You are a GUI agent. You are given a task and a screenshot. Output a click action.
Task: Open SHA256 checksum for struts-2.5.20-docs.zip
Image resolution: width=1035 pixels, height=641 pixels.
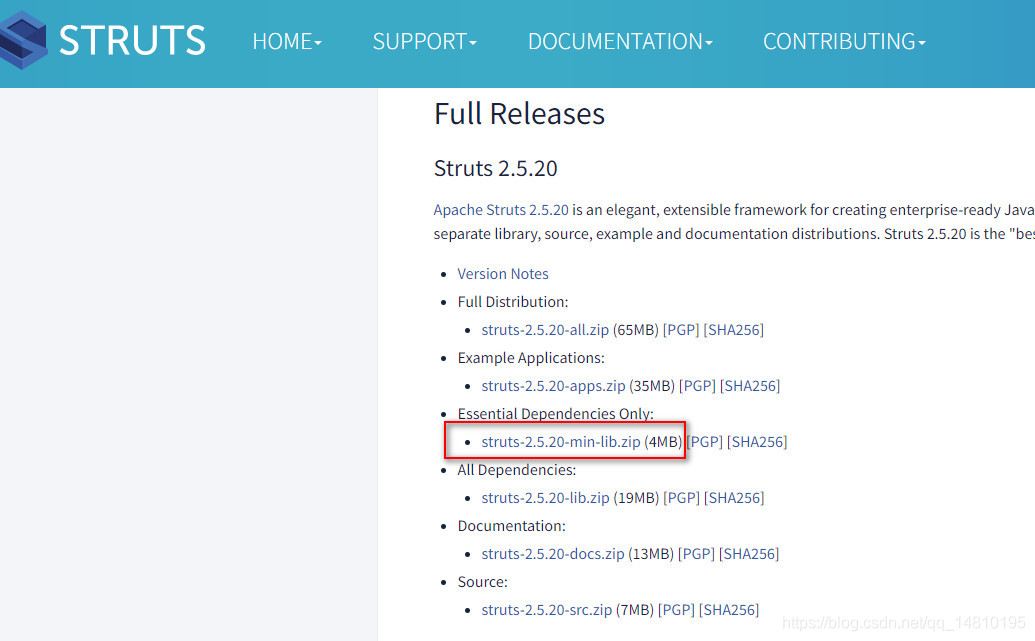[x=749, y=555]
